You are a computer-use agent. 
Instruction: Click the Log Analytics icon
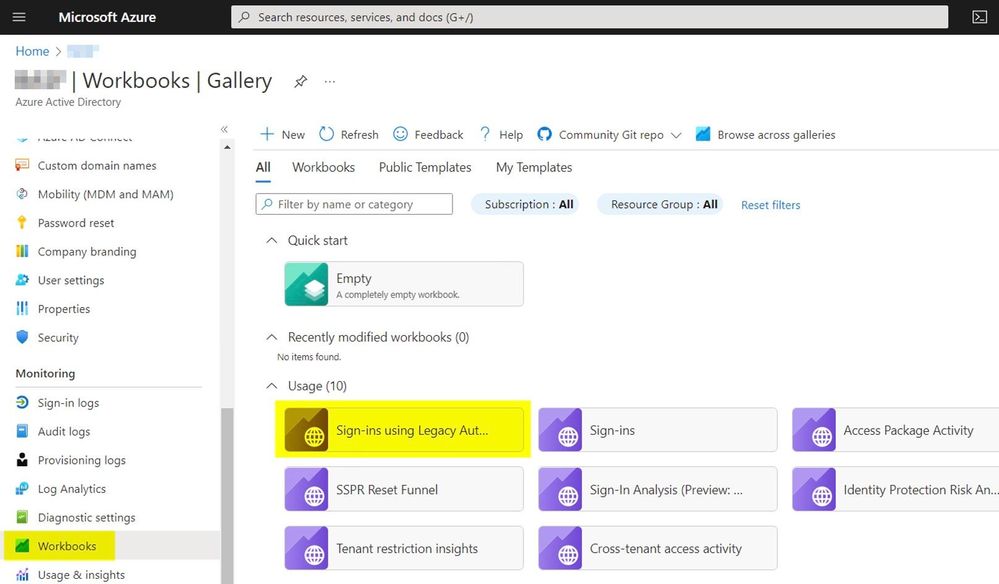click(x=22, y=488)
